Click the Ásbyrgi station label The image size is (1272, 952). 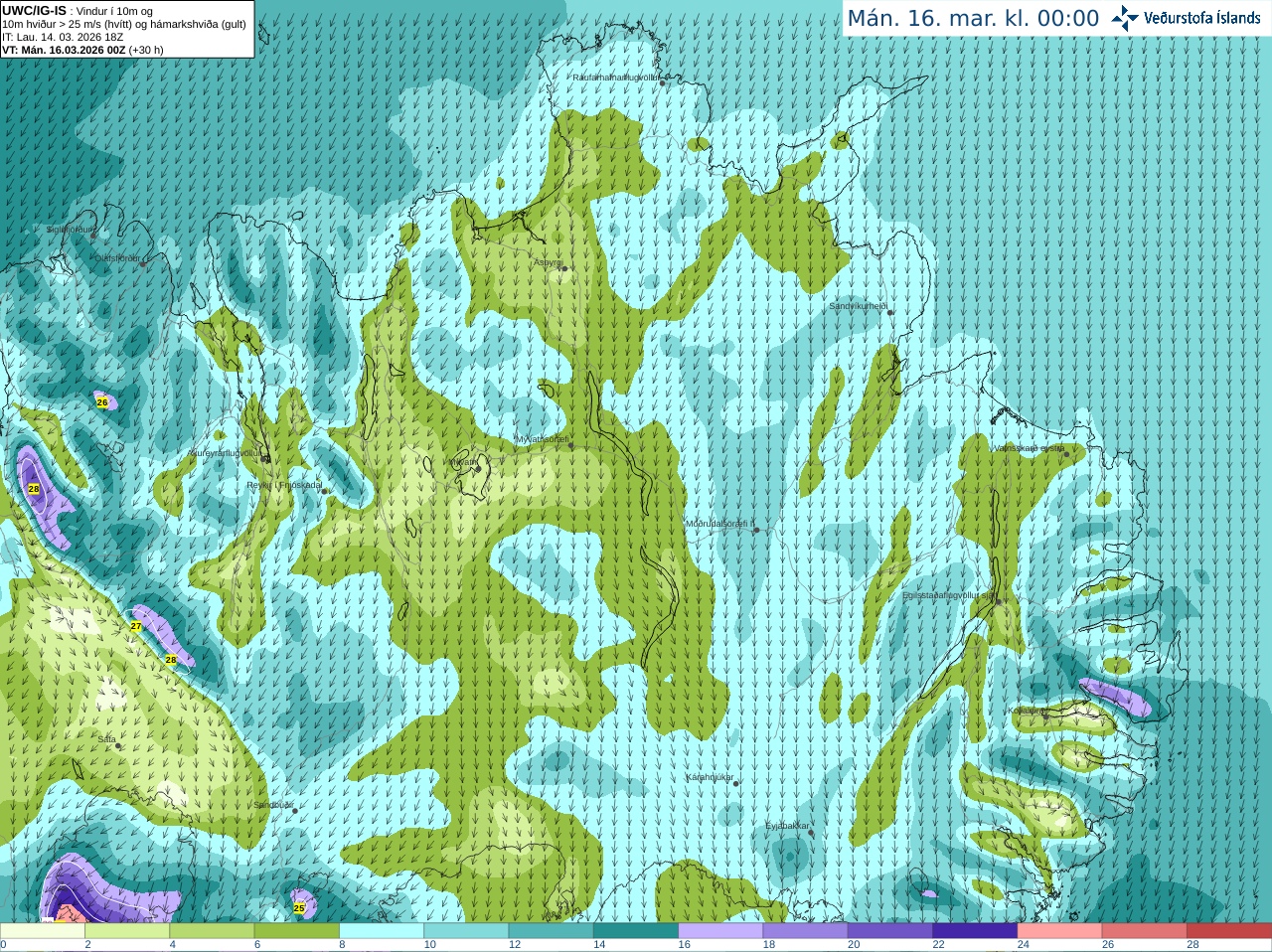click(x=548, y=262)
